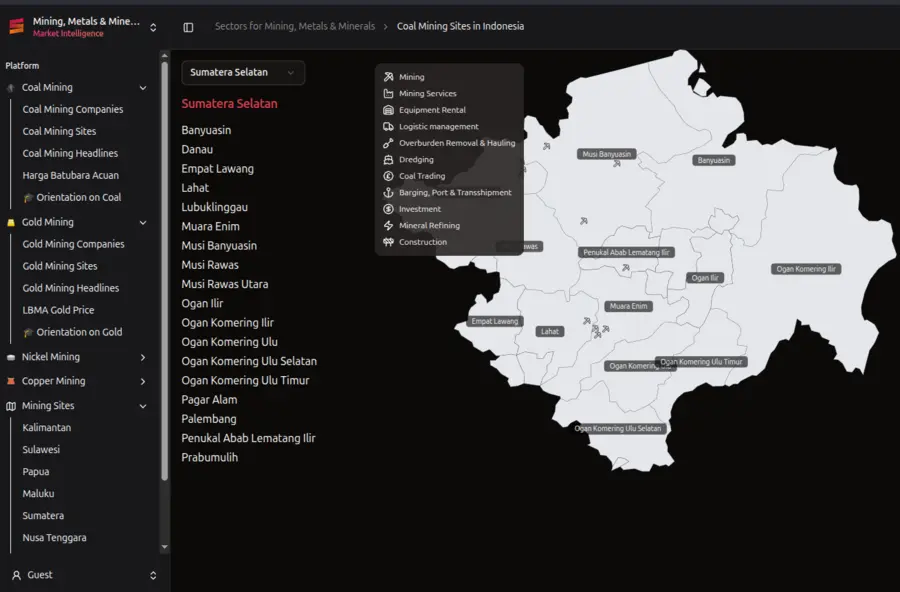Viewport: 900px width, 592px height.
Task: Click the graduation cap icon beside Orientation on Coal
Action: 28,198
